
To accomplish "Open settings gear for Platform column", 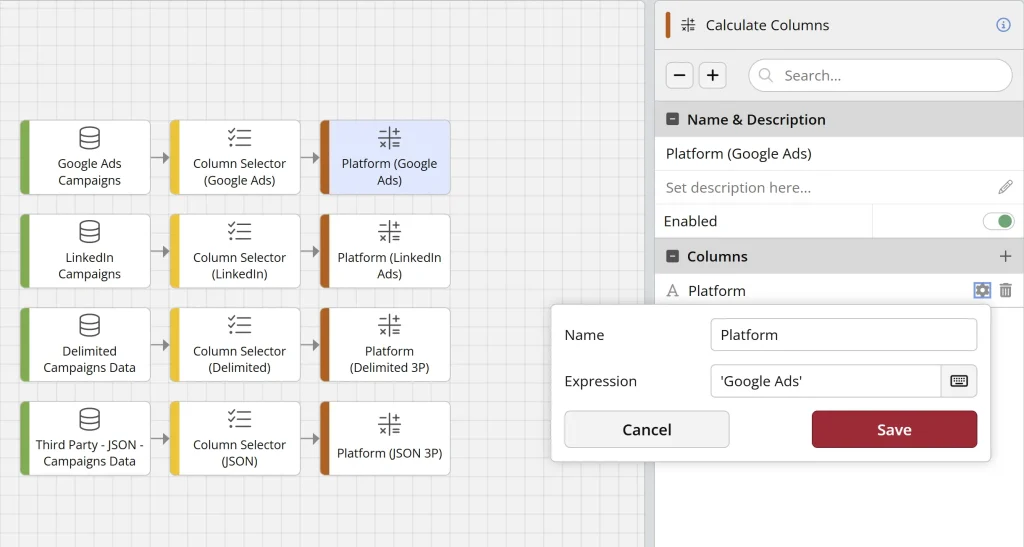I will [x=982, y=290].
